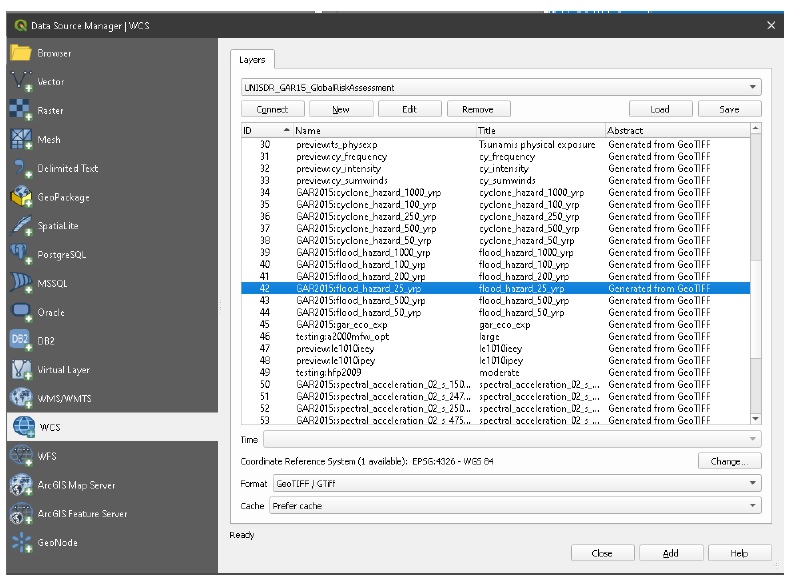This screenshot has width=790, height=587.
Task: Click the Add button
Action: 671,553
